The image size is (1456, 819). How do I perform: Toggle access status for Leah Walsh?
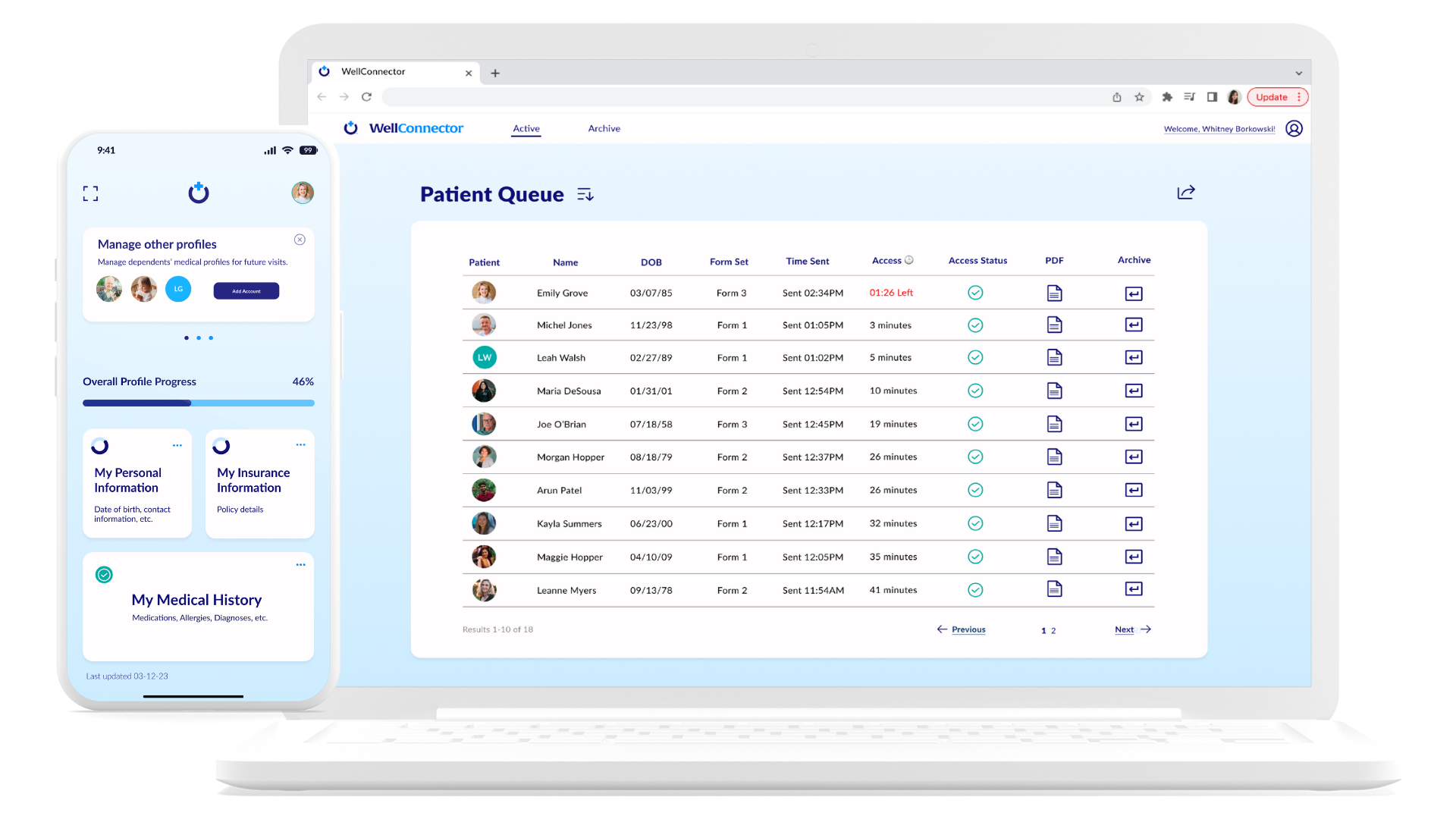click(975, 358)
